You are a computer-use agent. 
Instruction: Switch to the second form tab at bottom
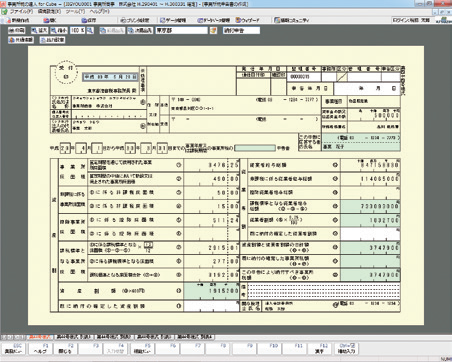[74, 337]
